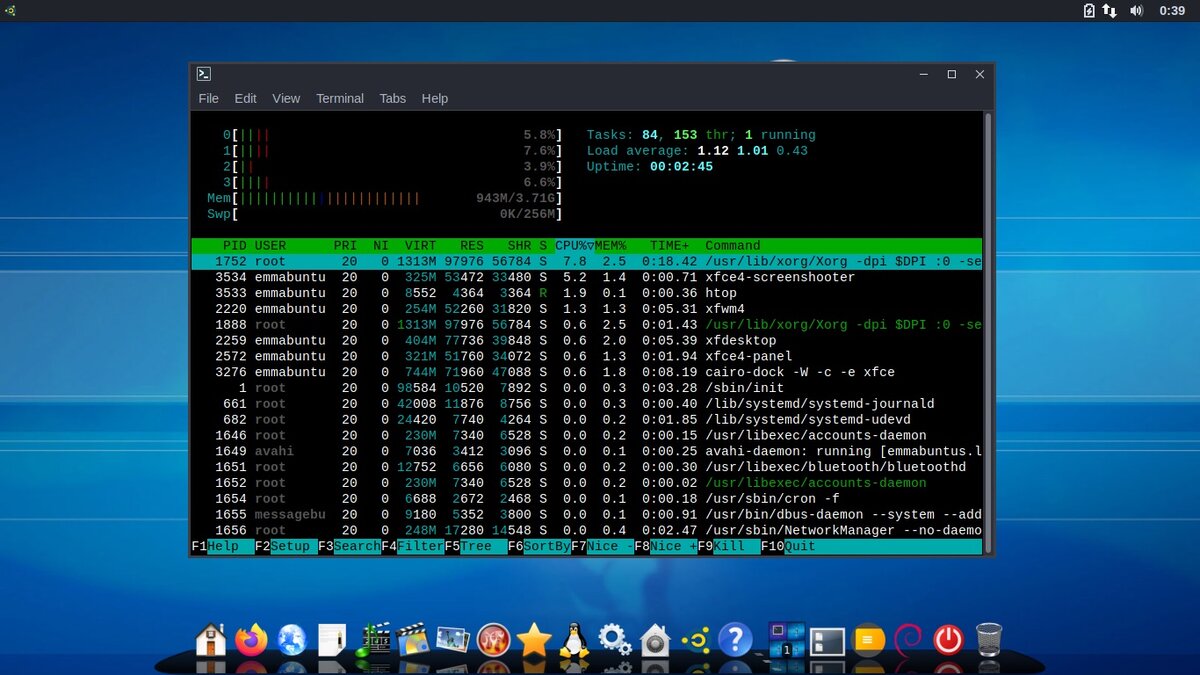Sort by the Command column header

coord(733,246)
